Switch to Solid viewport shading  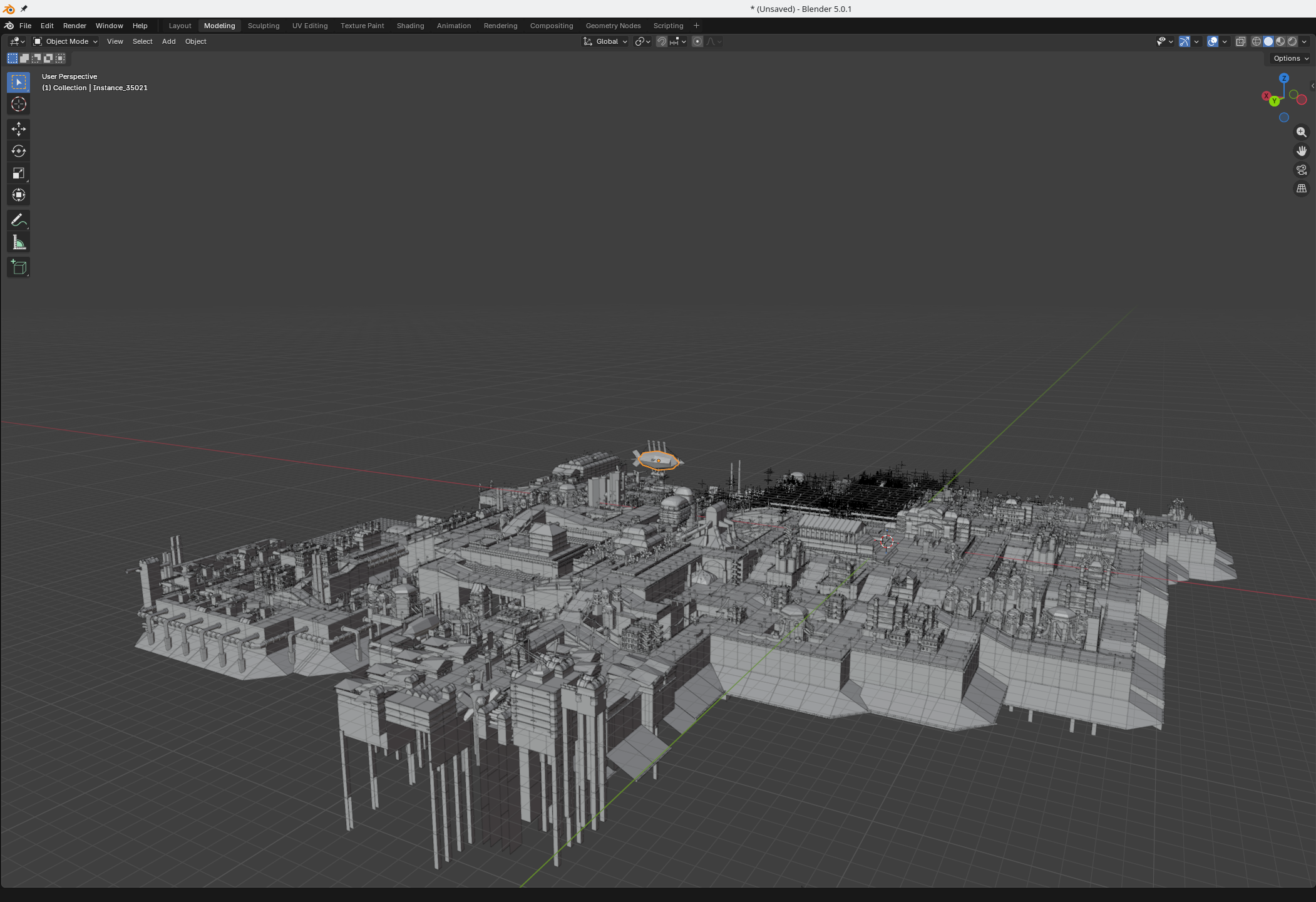[1268, 41]
